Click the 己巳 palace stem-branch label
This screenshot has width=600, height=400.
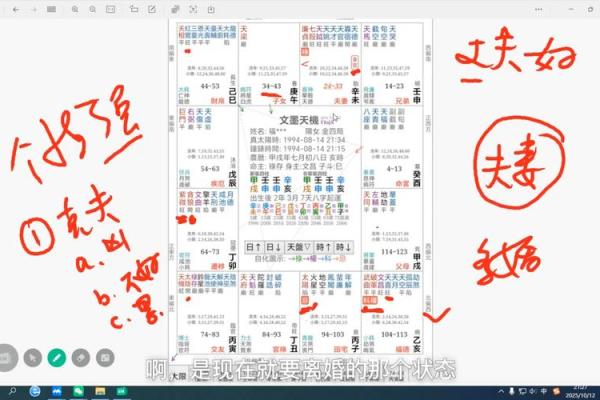click(x=232, y=96)
